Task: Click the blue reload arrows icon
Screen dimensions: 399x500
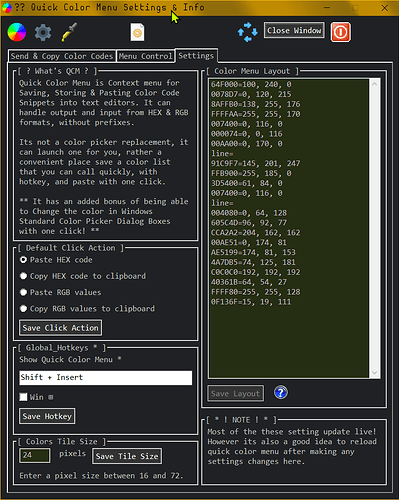Action: pos(247,32)
